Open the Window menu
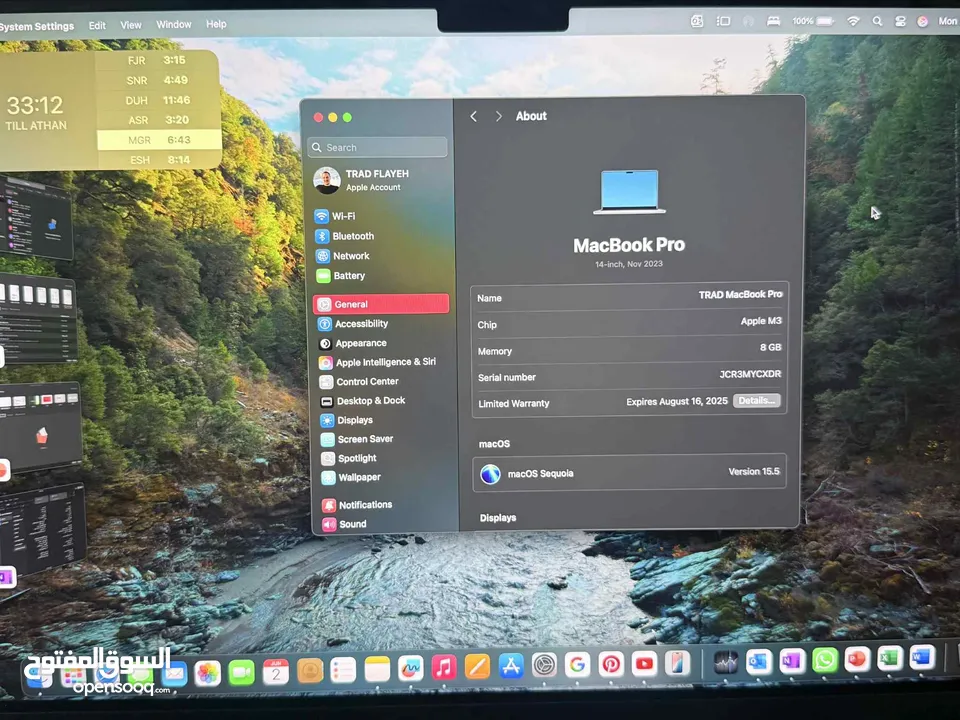Screen dimensions: 960x720 (173, 24)
